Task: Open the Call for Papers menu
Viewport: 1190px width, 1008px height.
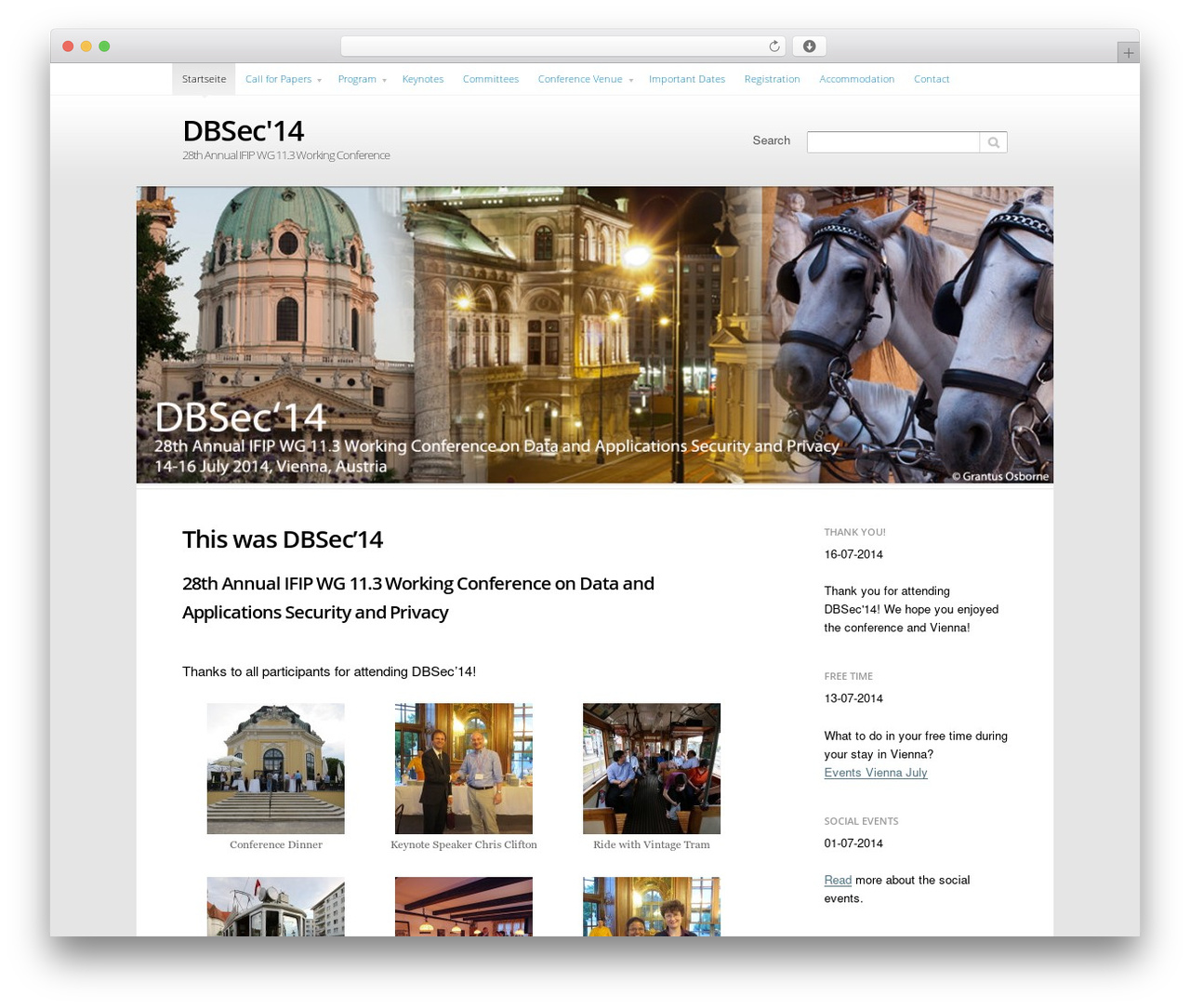Action: [278, 79]
